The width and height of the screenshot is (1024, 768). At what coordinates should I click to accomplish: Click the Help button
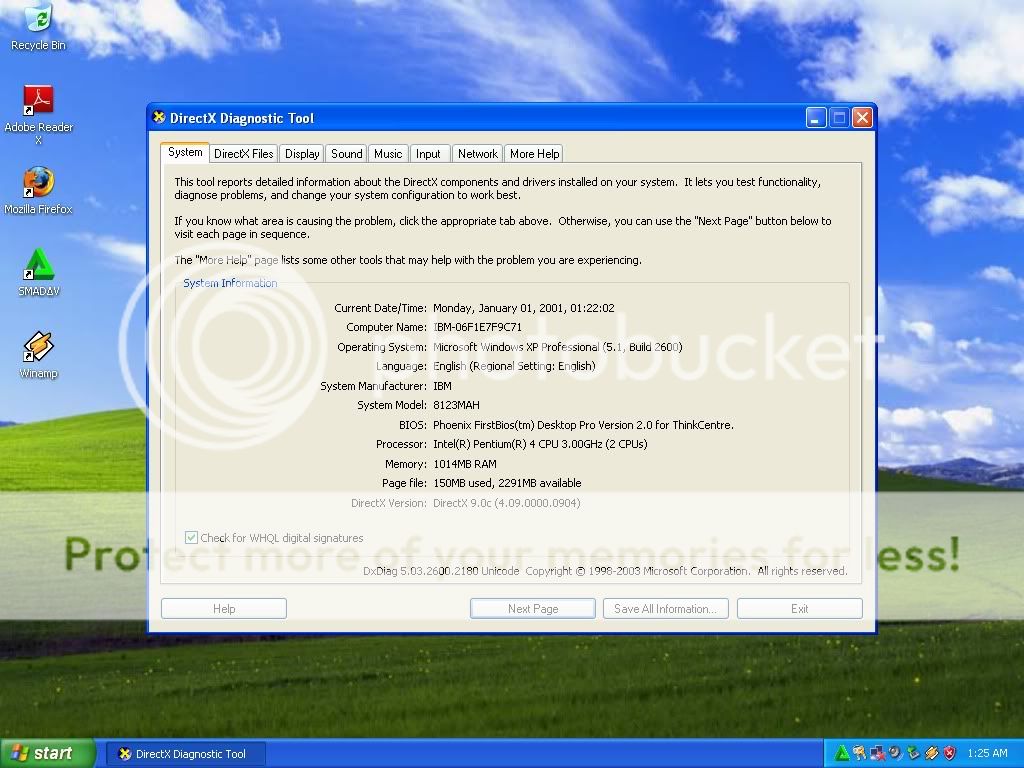[224, 609]
